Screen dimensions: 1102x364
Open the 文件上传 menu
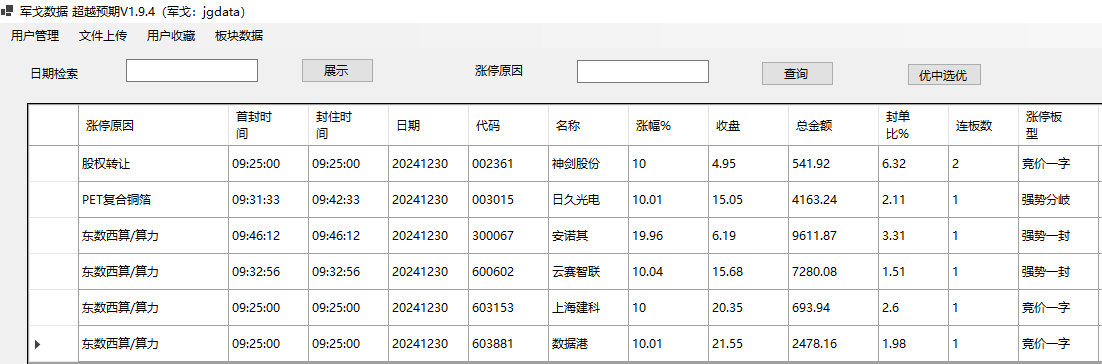103,37
